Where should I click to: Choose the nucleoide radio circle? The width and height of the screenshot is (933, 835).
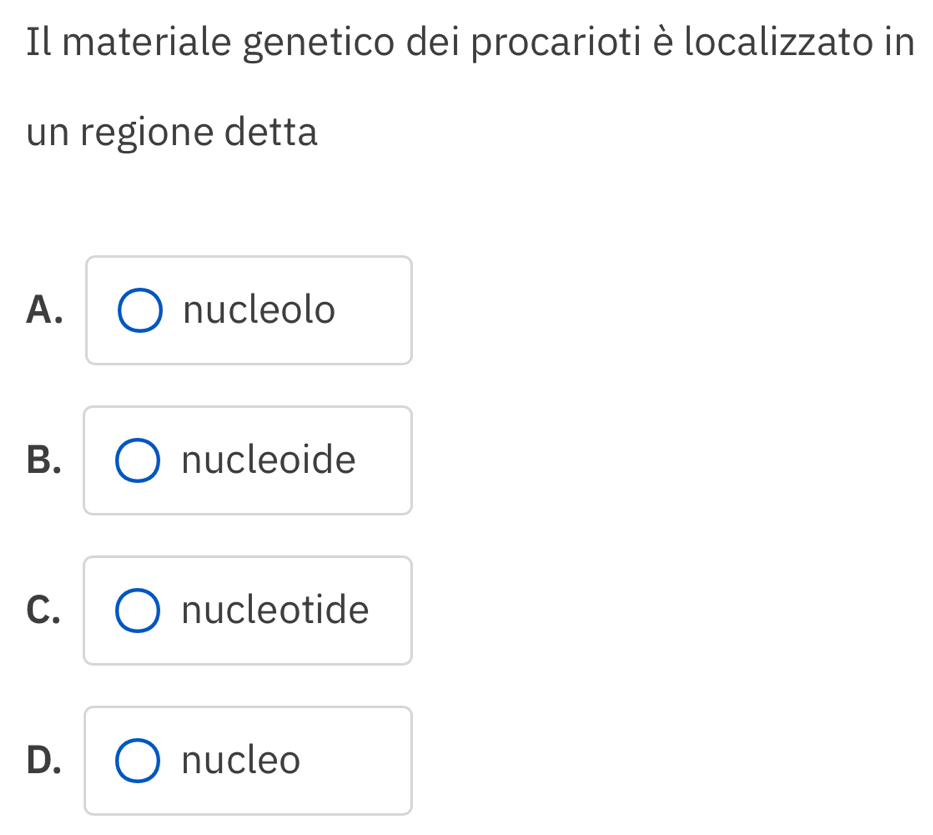pyautogui.click(x=138, y=461)
